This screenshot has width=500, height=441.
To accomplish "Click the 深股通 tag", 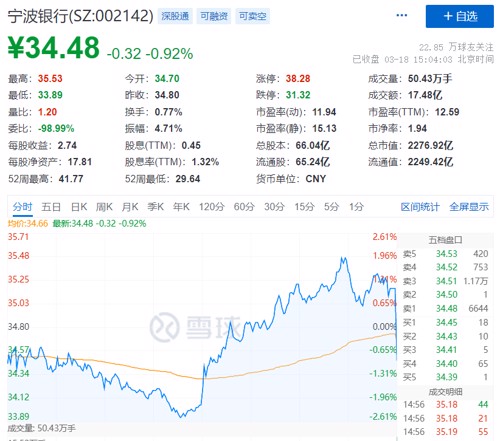I will pyautogui.click(x=175, y=16).
